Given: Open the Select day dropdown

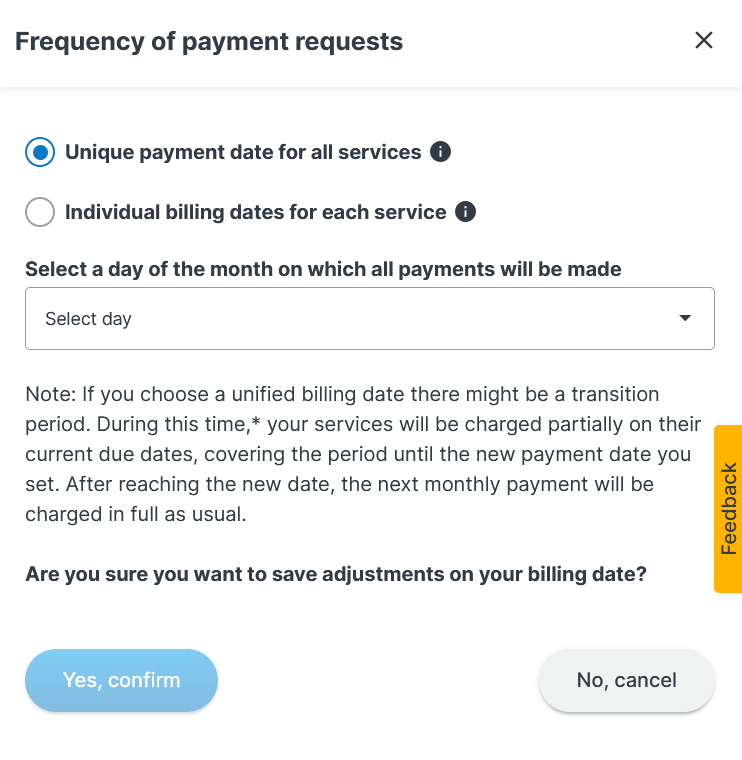Looking at the screenshot, I should (x=369, y=319).
